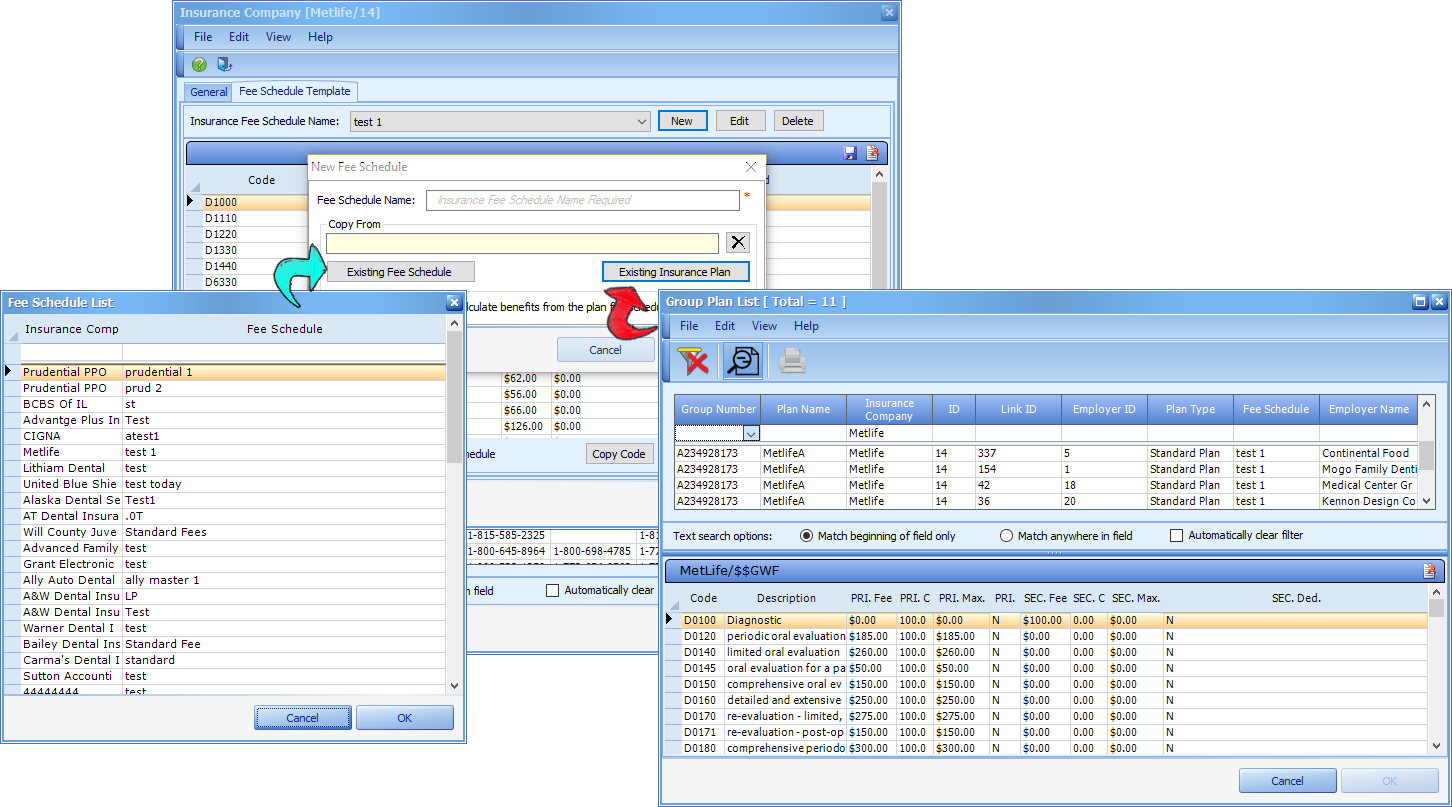Viewport: 1452px width, 807px height.
Task: Select the D0120 periodic oral evaluation row
Action: click(x=1047, y=636)
